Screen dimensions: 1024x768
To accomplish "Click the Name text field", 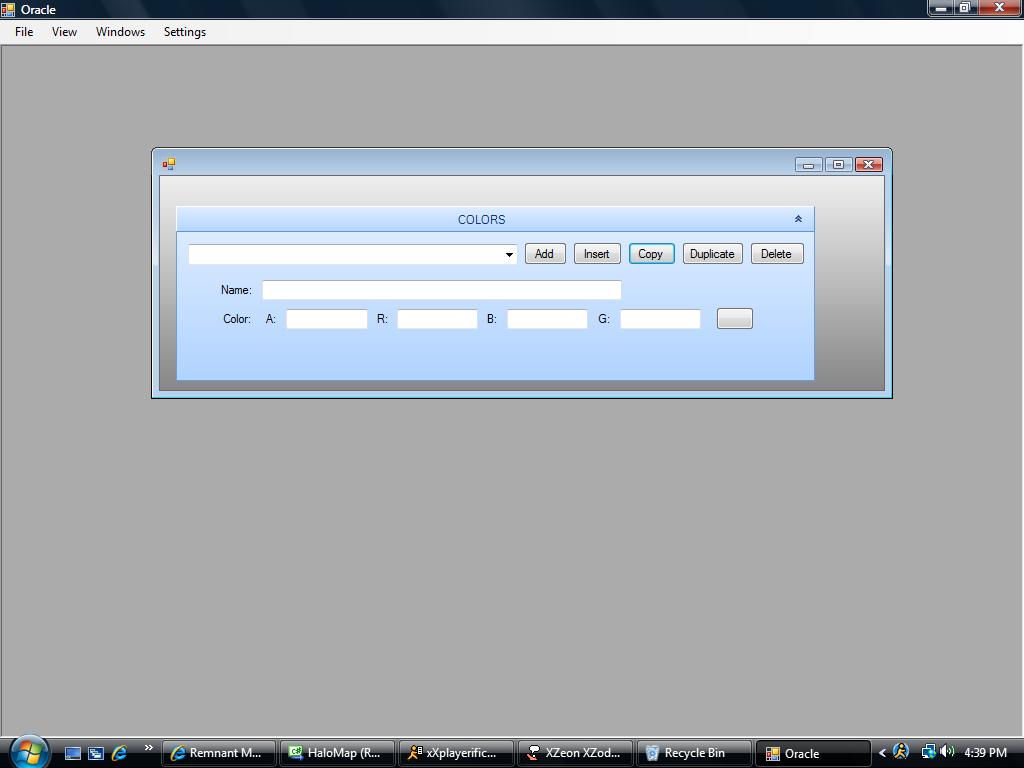I will [x=441, y=290].
